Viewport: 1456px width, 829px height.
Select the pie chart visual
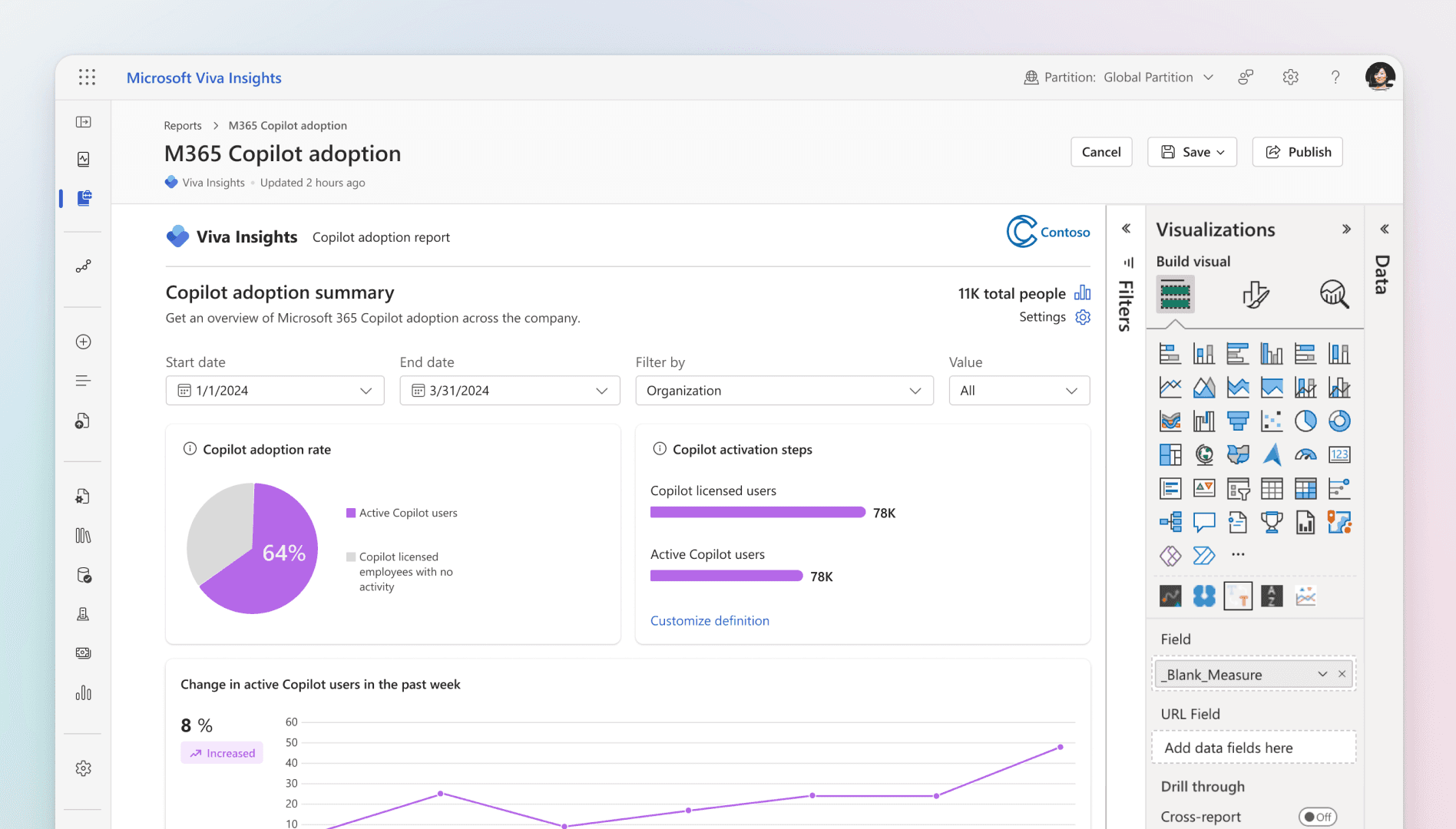1305,421
